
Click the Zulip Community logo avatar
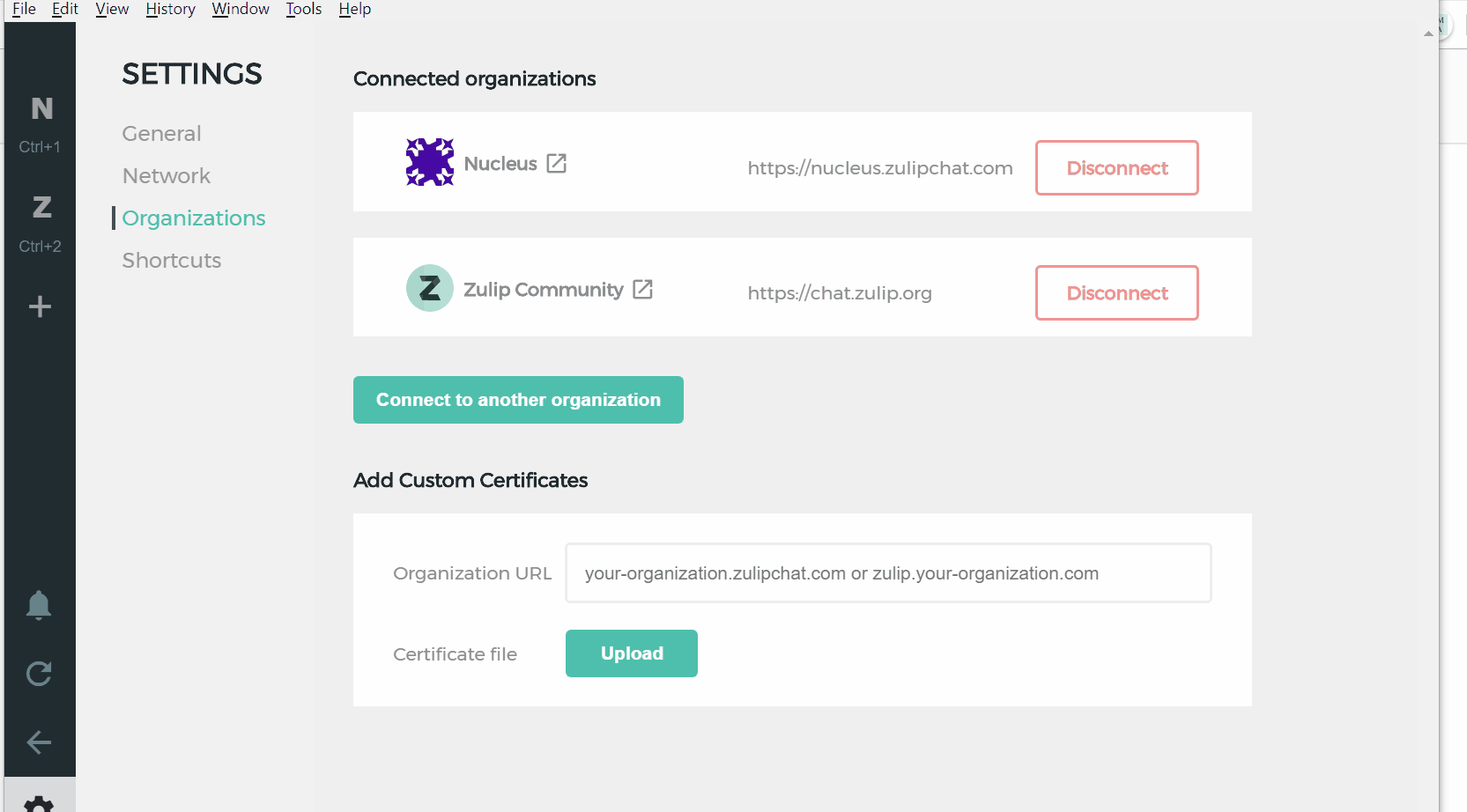(430, 288)
